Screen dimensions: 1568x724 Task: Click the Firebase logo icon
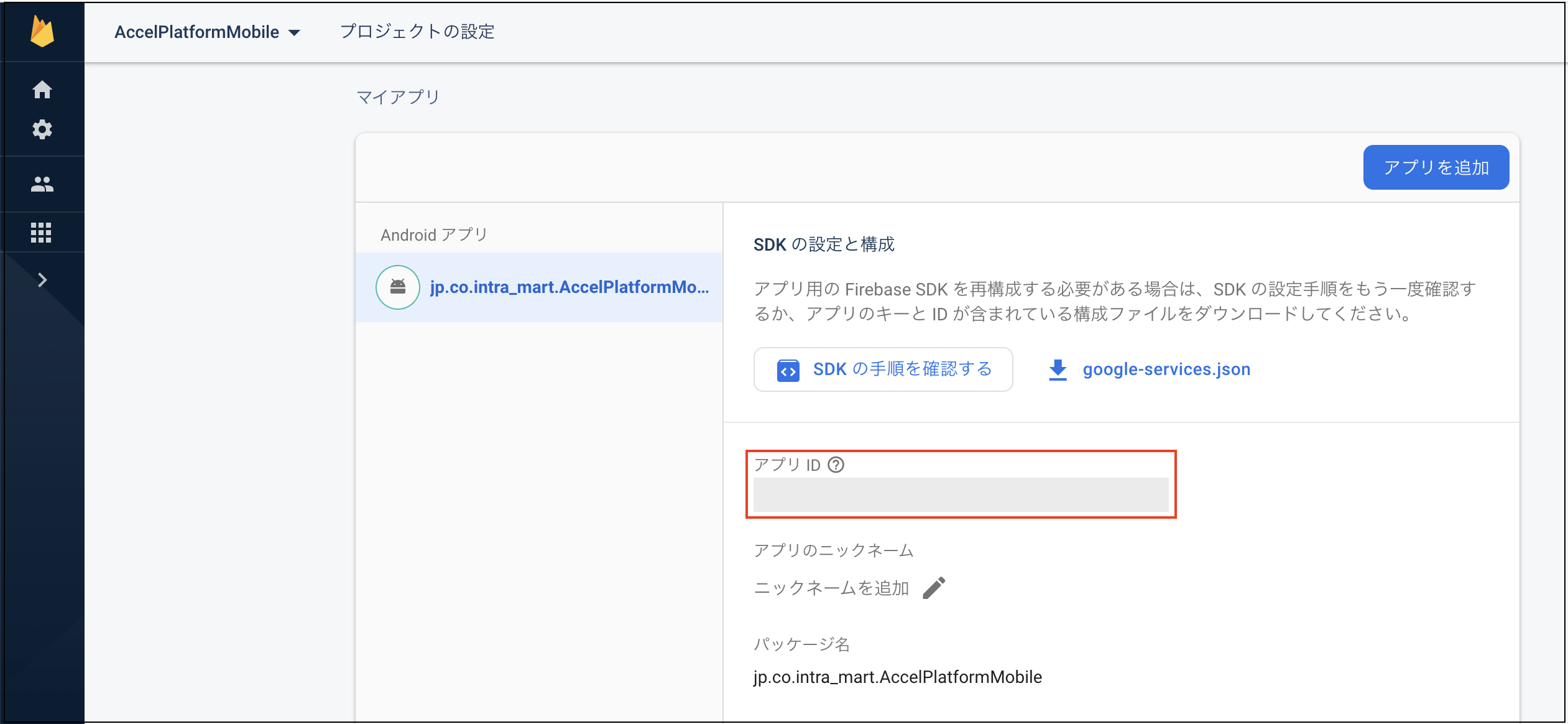(x=42, y=32)
